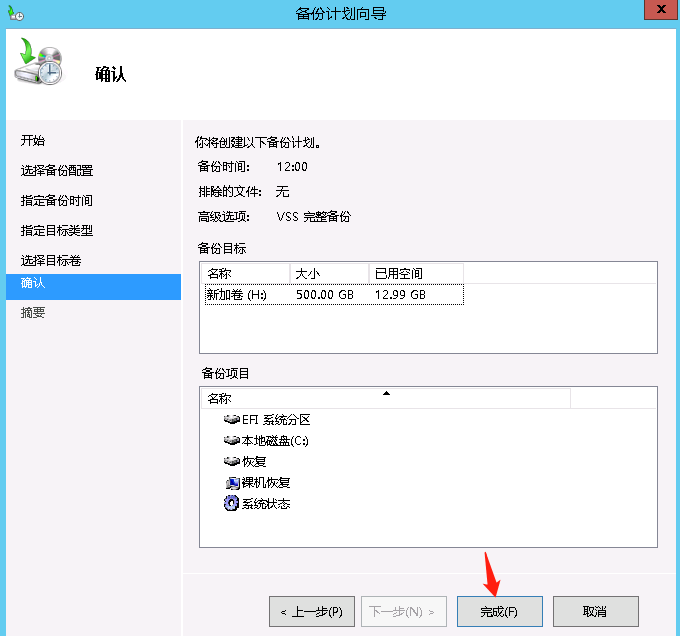Select the 恢复 item text
Viewport: 680px width, 638px height.
click(x=254, y=461)
